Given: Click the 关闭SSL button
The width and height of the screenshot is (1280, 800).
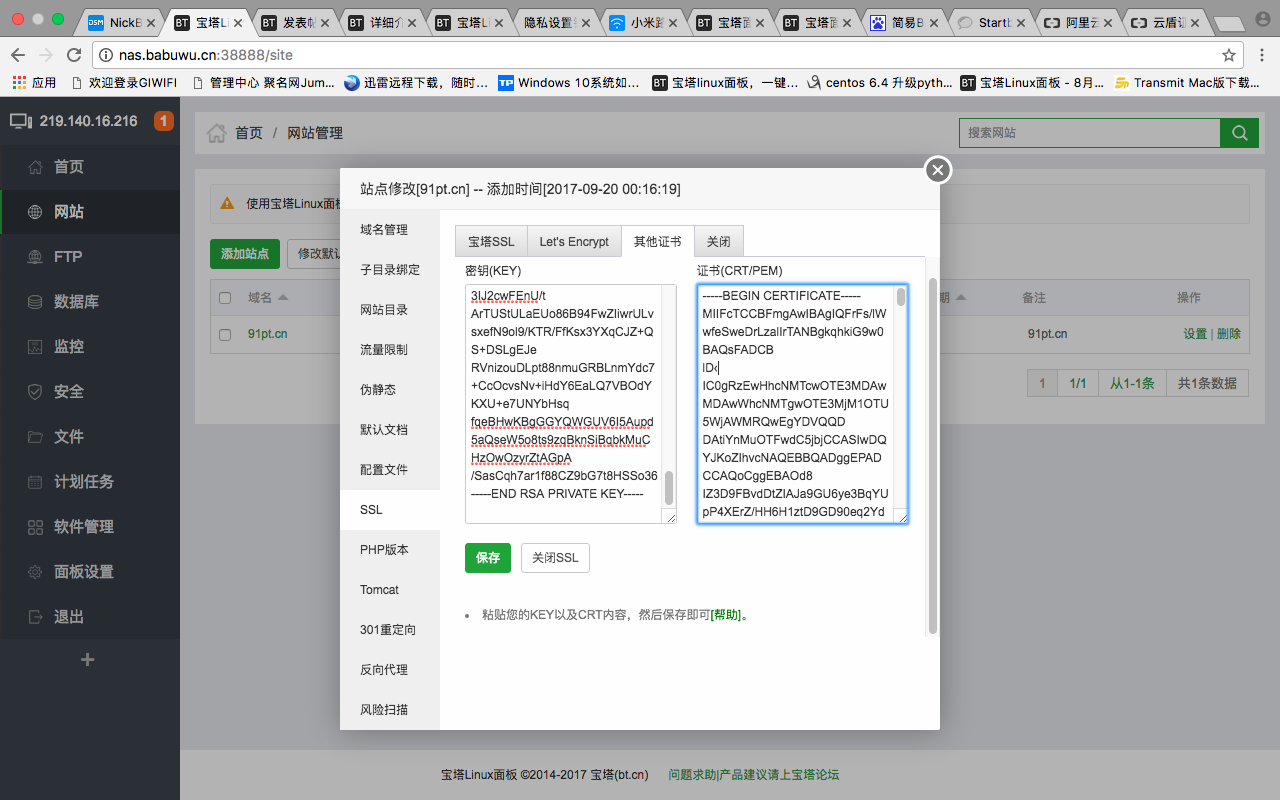Looking at the screenshot, I should pos(555,558).
